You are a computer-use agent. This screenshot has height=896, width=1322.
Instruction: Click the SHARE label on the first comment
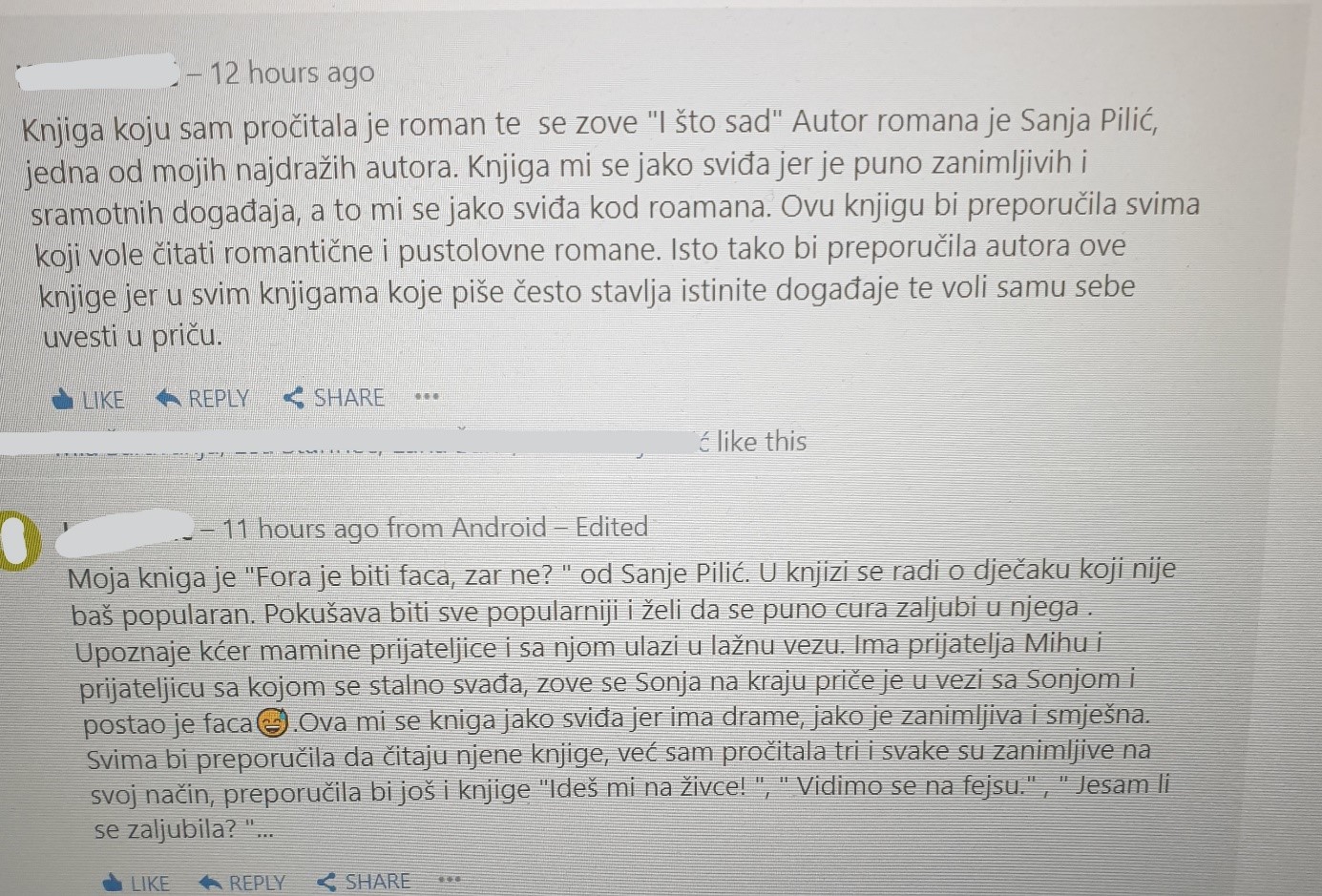click(349, 398)
